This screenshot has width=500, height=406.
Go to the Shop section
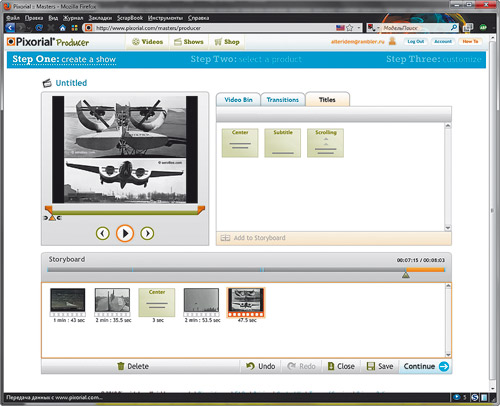click(227, 42)
